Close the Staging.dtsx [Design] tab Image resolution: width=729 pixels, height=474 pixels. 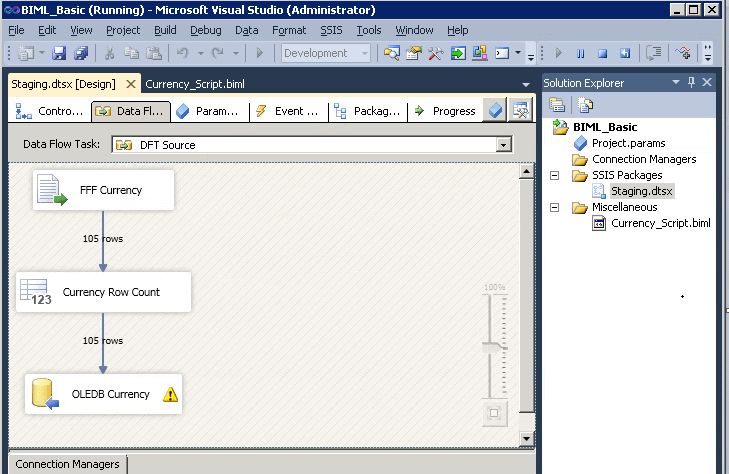(x=131, y=84)
